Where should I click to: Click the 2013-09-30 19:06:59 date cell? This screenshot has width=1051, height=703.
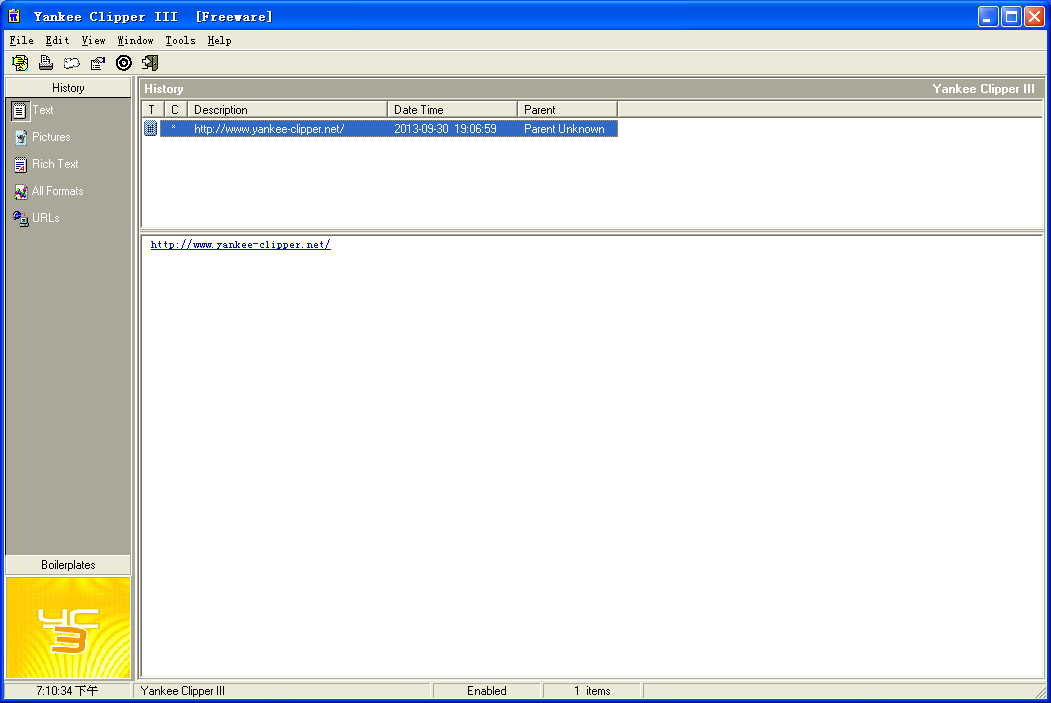pos(445,129)
